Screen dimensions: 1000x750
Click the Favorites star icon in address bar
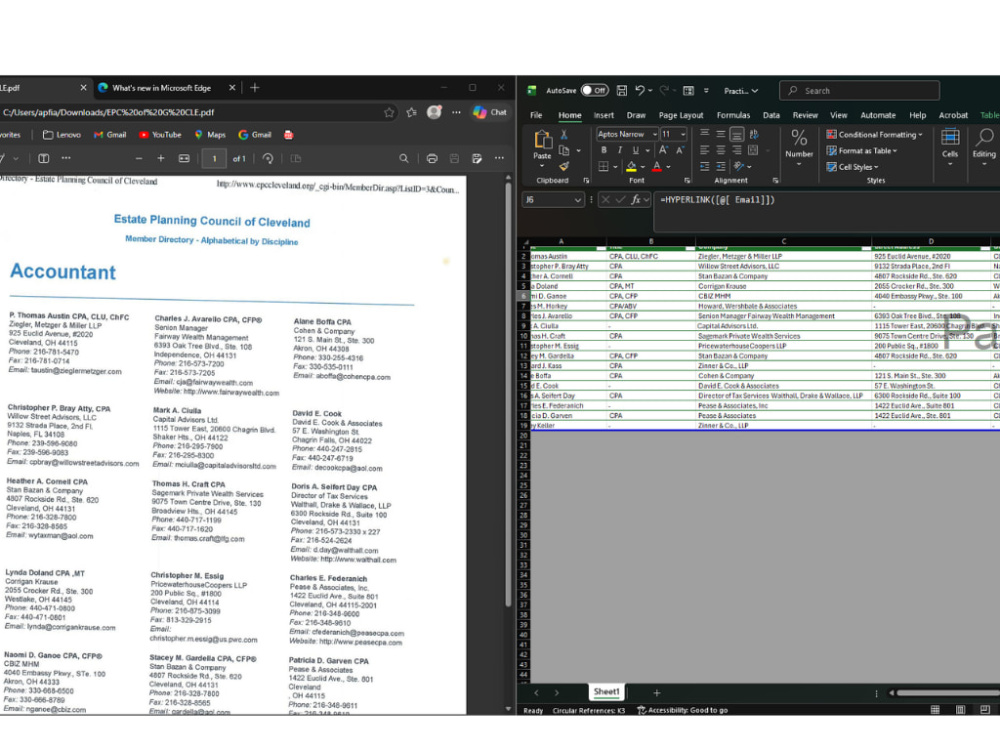click(389, 113)
